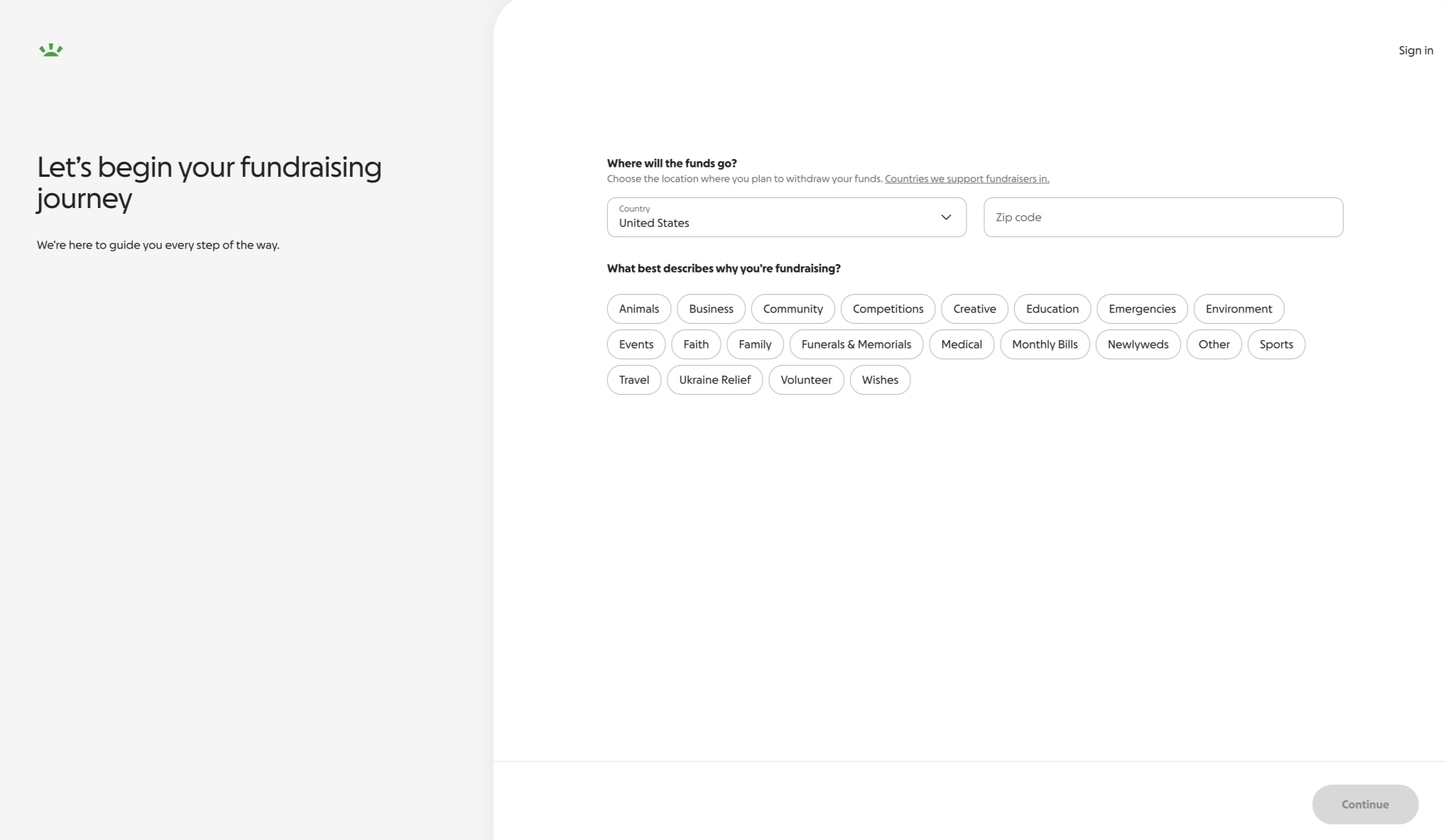Open the Sign in link
This screenshot has width=1446, height=840.
[x=1415, y=50]
